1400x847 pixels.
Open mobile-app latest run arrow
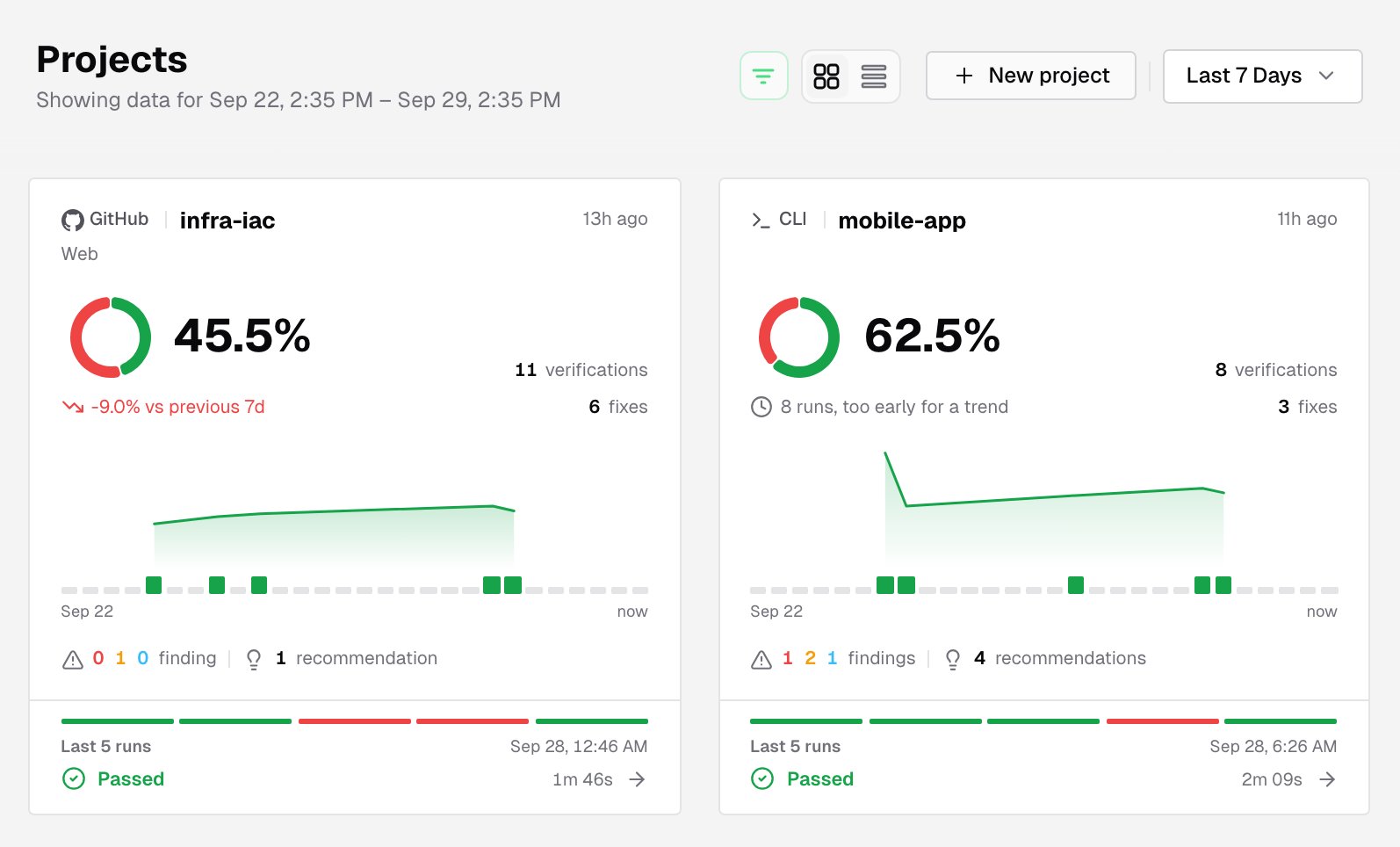pos(1327,779)
